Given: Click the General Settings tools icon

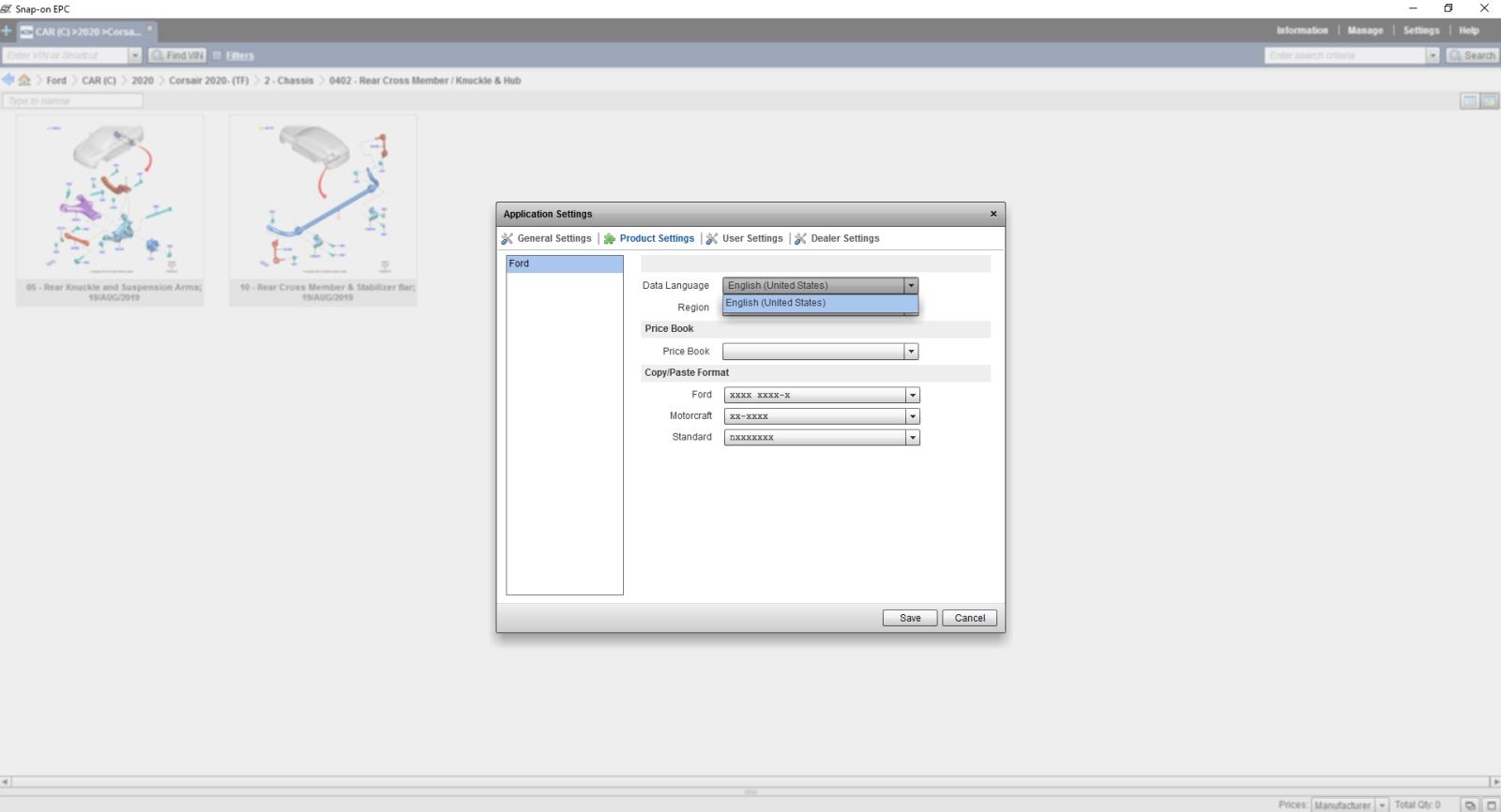Looking at the screenshot, I should tap(508, 238).
